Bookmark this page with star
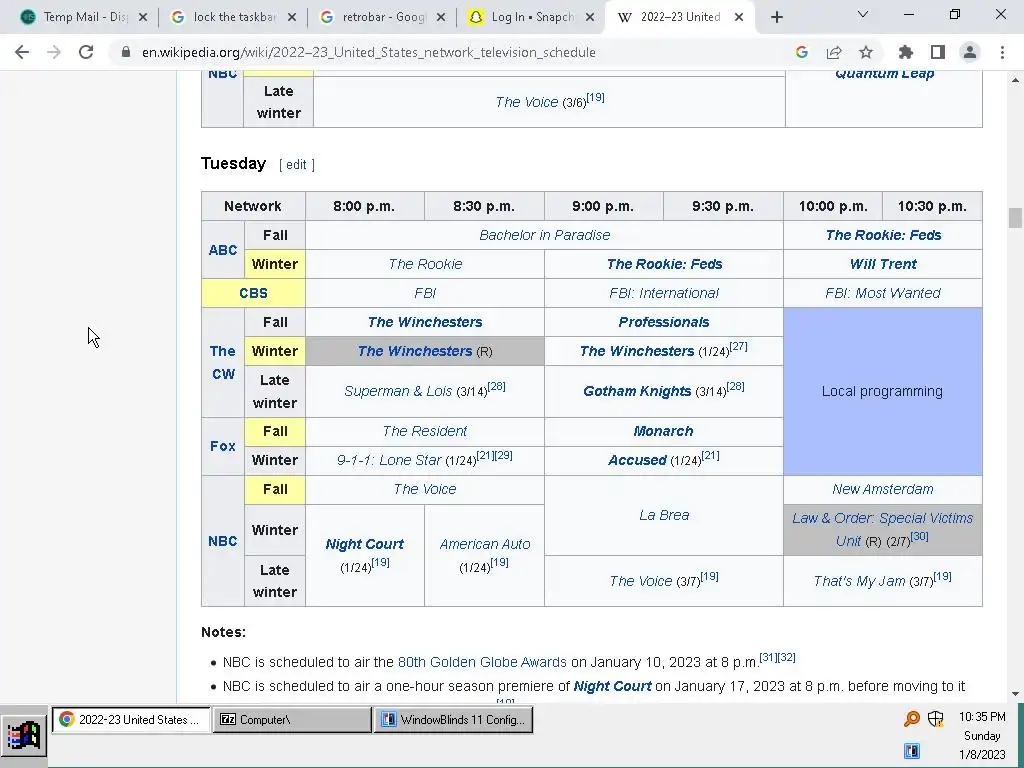The height and width of the screenshot is (768, 1024). point(866,52)
